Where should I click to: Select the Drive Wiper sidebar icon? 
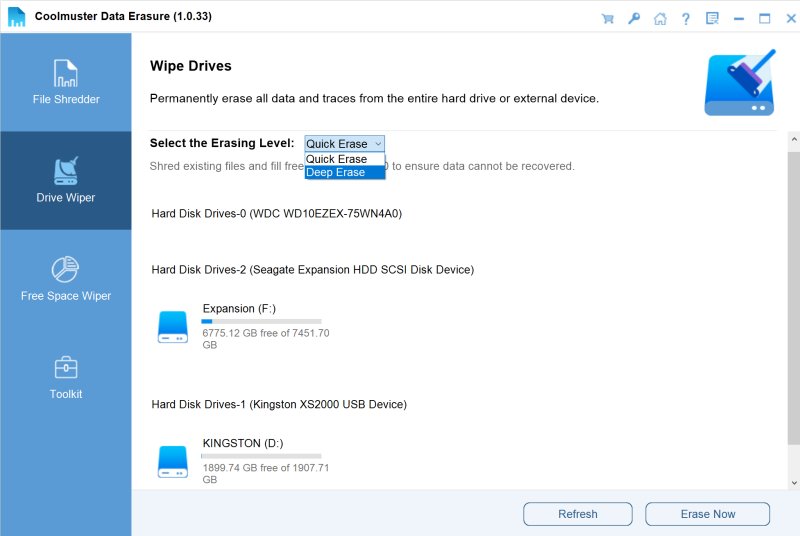tap(66, 180)
